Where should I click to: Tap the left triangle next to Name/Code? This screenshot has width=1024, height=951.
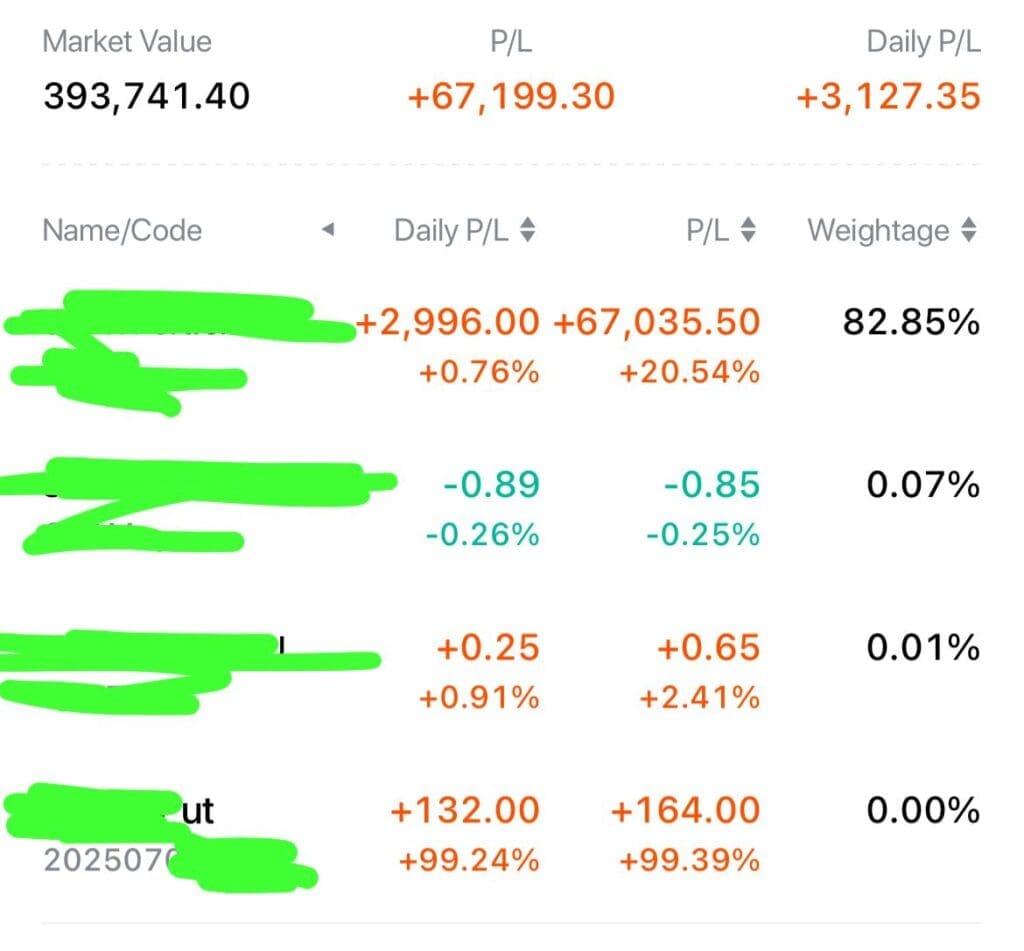328,230
